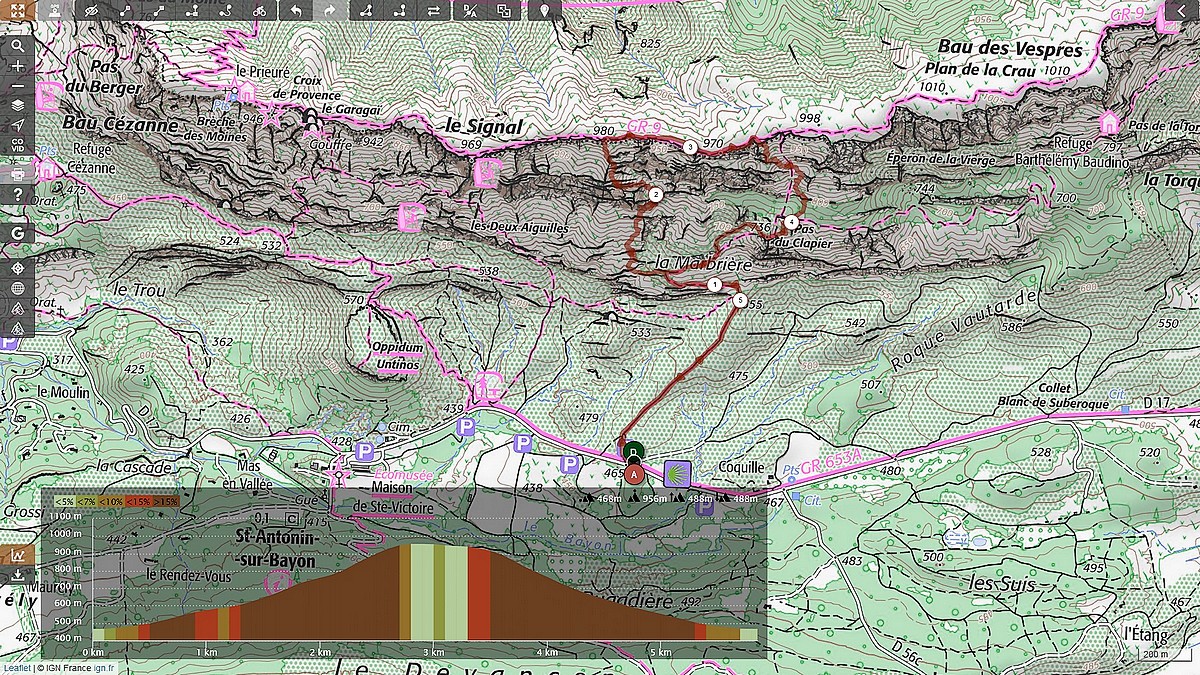Click the printer icon
The width and height of the screenshot is (1200, 675).
(18, 173)
